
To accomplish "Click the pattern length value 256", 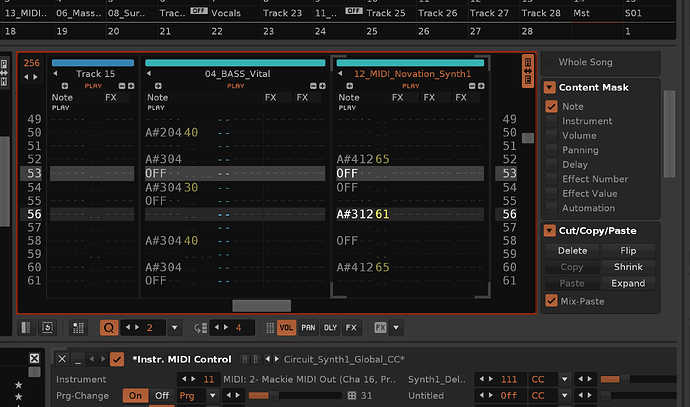I will 32,63.
